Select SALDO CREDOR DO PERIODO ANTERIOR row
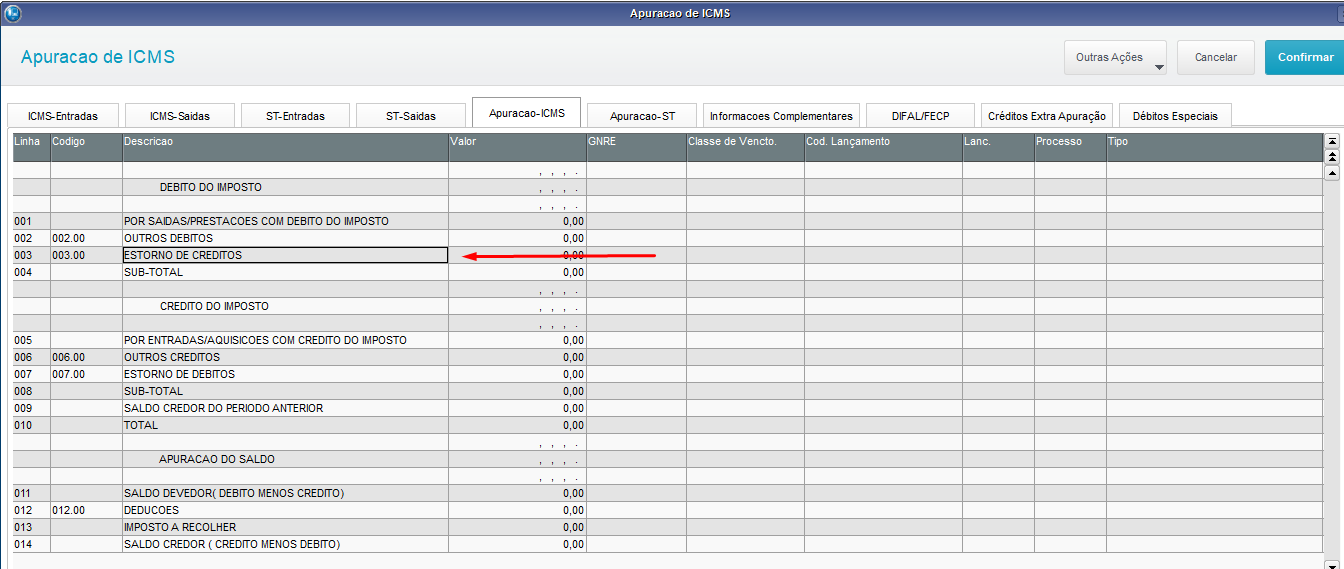1344x569 pixels. (x=667, y=408)
